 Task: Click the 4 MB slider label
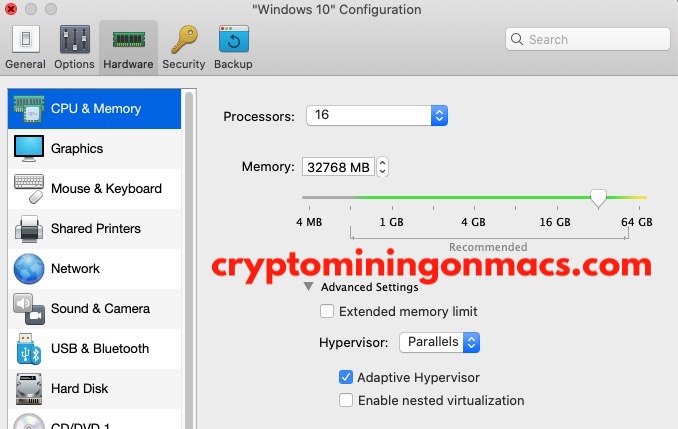[309, 222]
